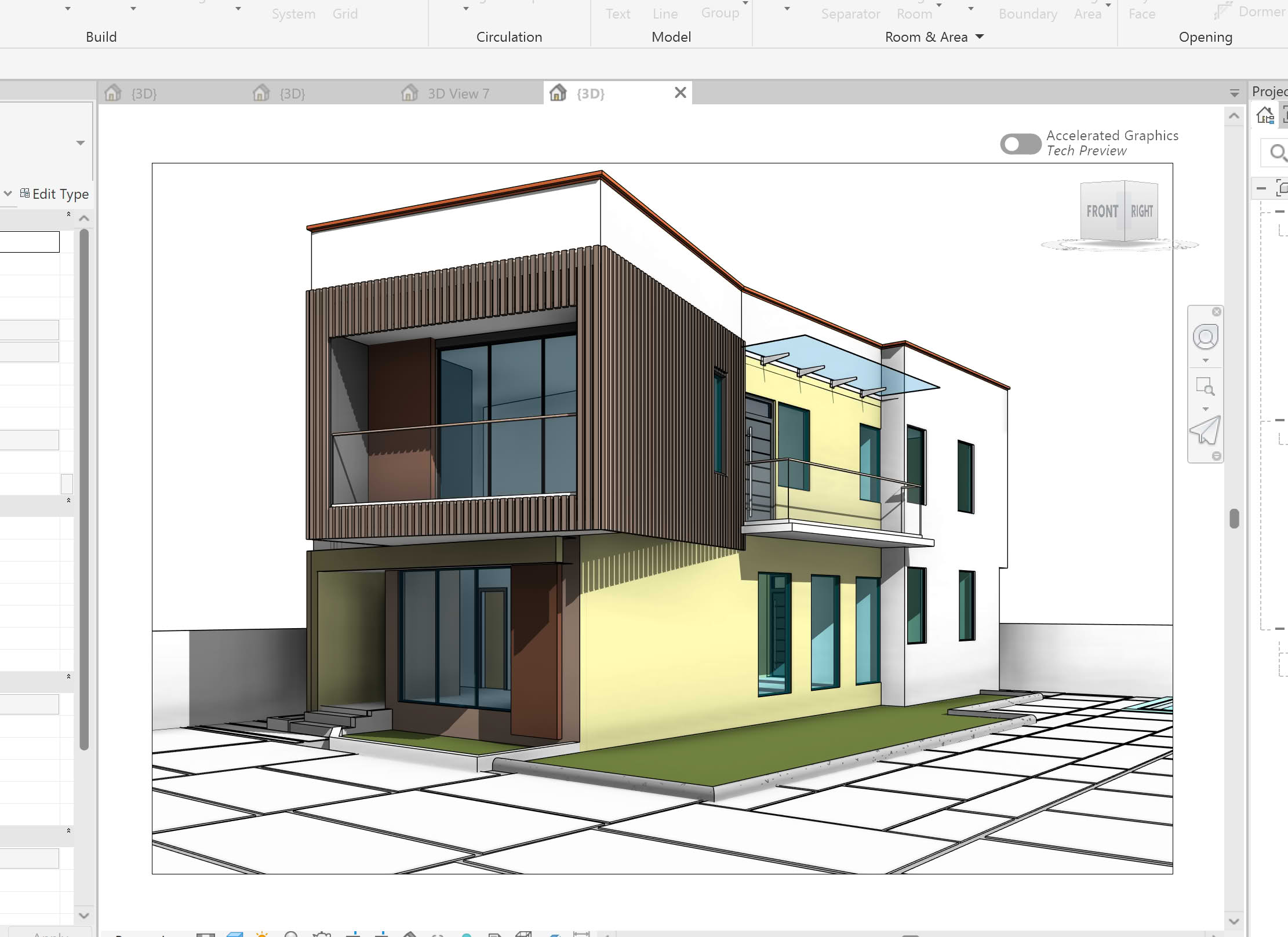
Task: Click the RIGHT face of the ViewCube
Action: point(1141,212)
